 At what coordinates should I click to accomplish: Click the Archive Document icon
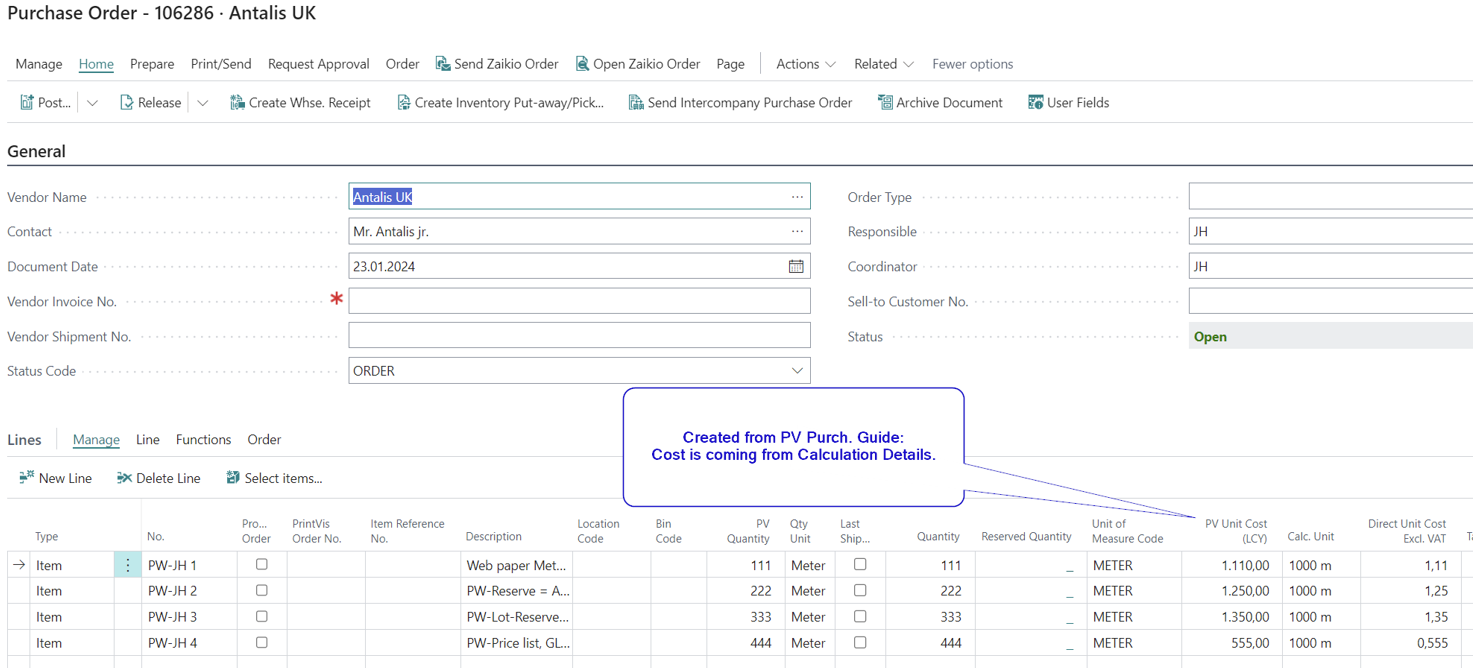[x=885, y=103]
